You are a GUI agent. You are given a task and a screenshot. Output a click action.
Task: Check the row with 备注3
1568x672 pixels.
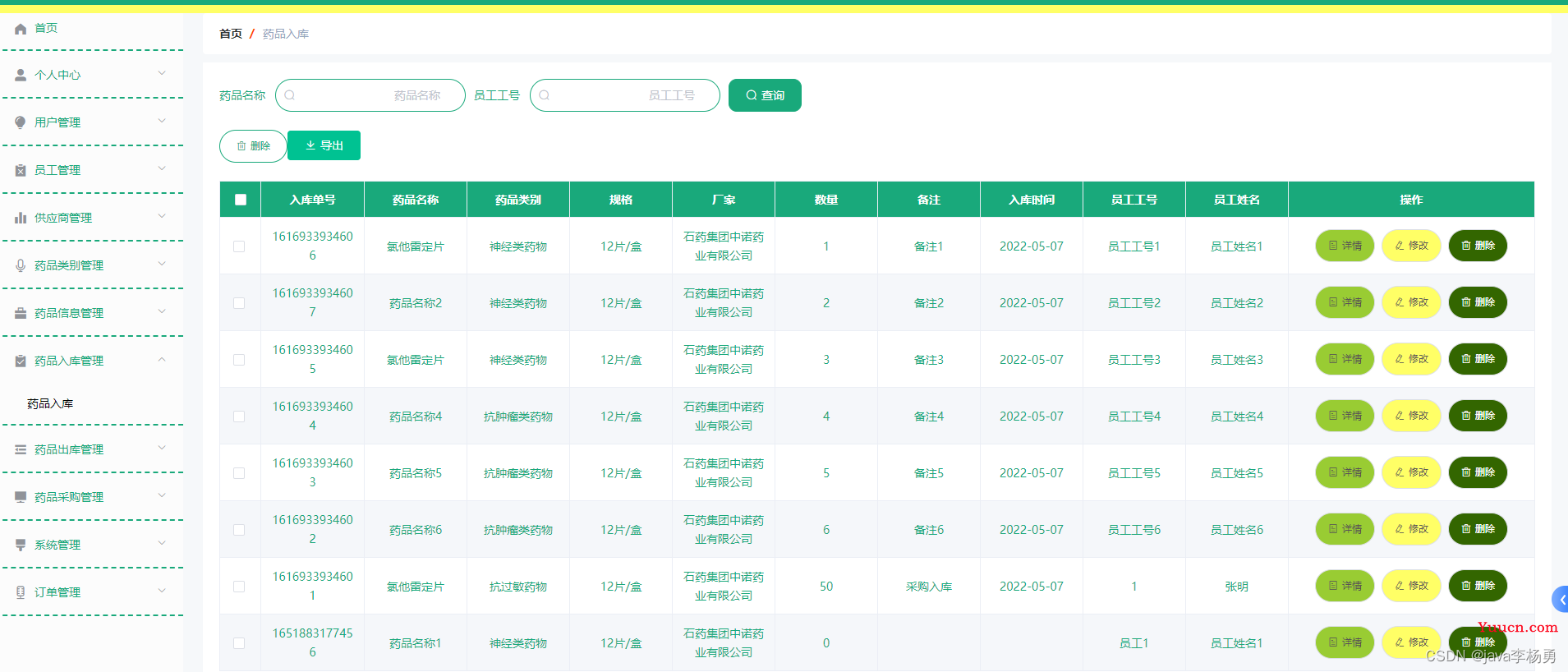coord(239,360)
